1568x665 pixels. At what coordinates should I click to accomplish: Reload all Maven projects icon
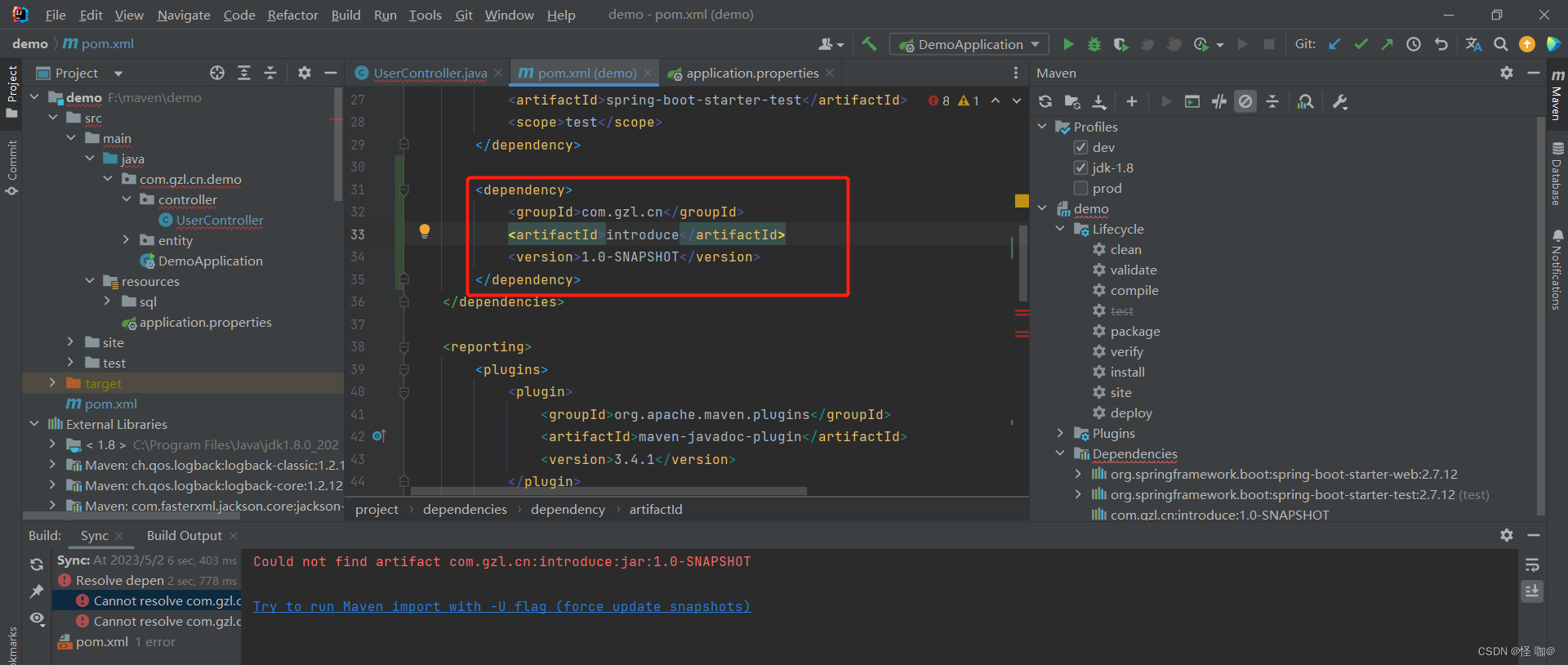1045,101
